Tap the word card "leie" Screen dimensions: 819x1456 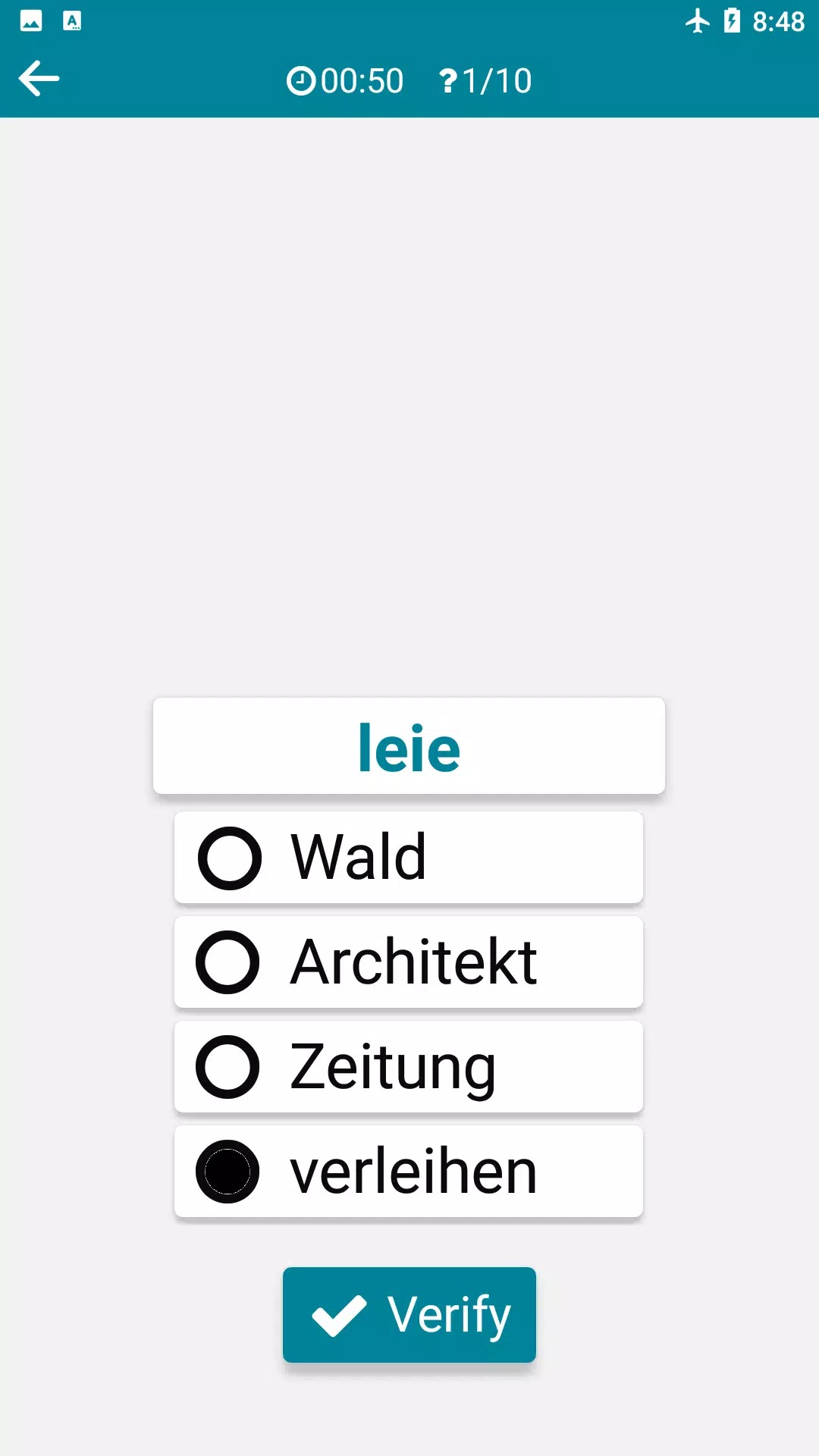[x=409, y=748]
